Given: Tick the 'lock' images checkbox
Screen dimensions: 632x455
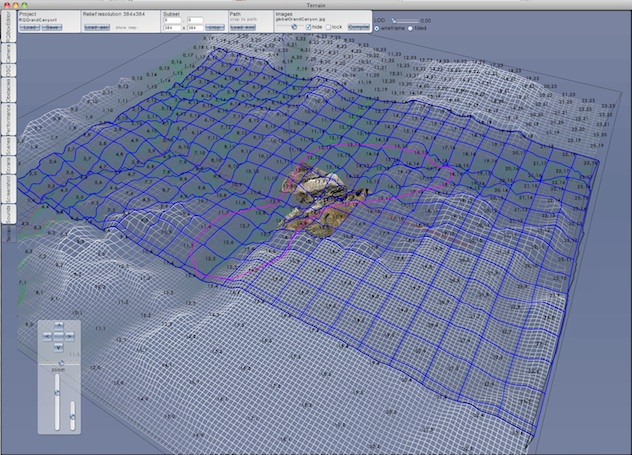Looking at the screenshot, I should tap(328, 27).
